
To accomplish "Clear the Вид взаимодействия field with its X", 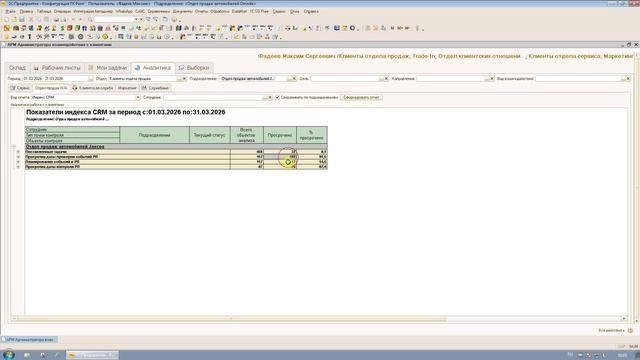I will [x=628, y=78].
